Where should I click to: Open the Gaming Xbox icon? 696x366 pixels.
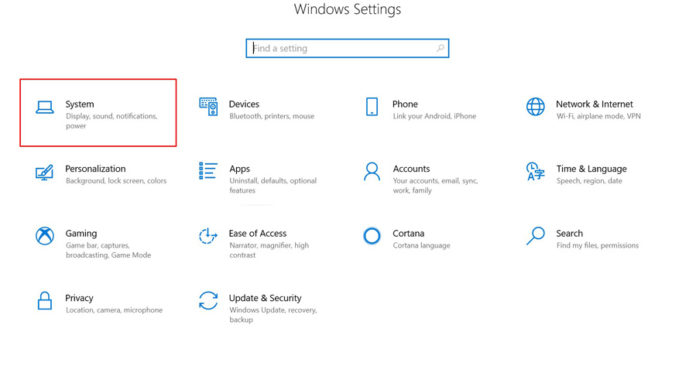pyautogui.click(x=45, y=236)
